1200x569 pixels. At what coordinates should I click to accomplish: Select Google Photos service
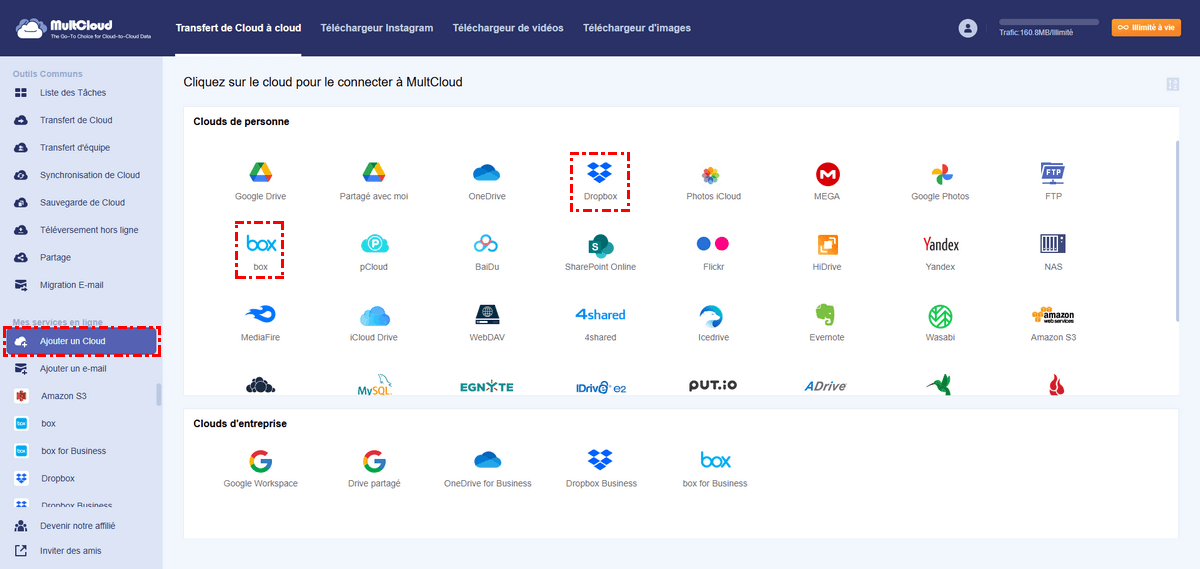(x=940, y=181)
